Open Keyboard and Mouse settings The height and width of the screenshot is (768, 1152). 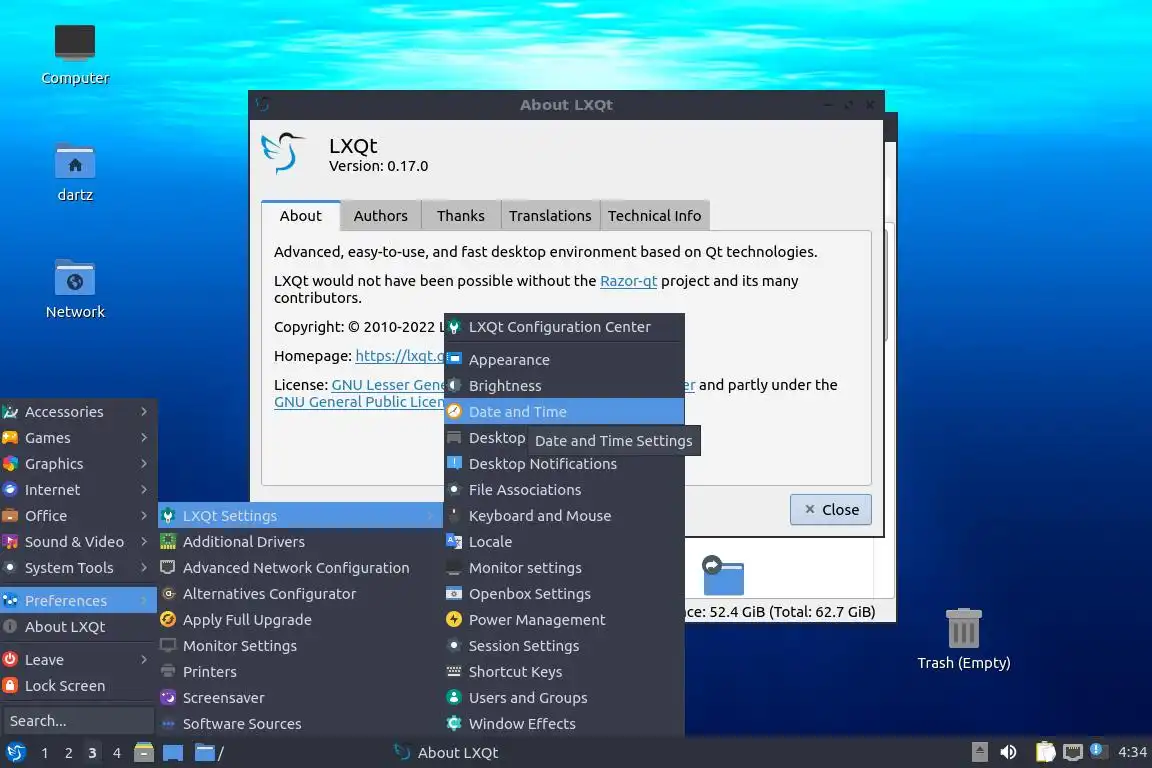click(x=564, y=516)
